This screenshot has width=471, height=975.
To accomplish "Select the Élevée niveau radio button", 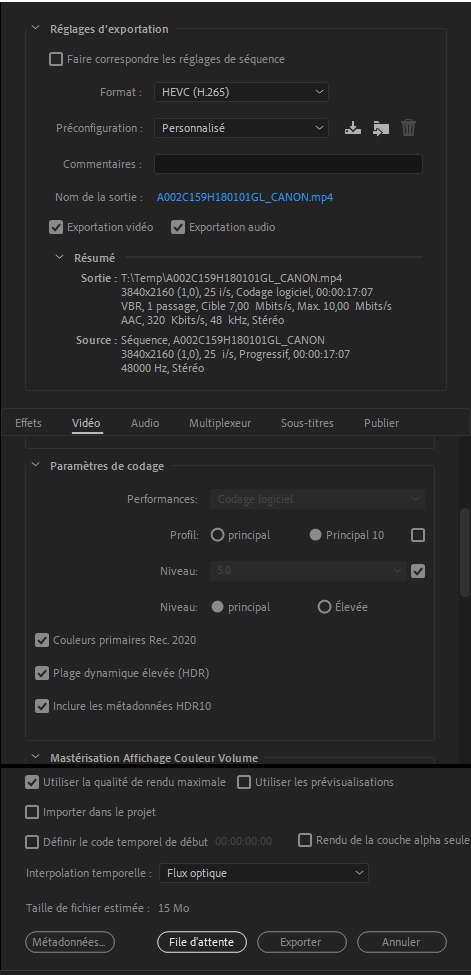I will tap(324, 607).
